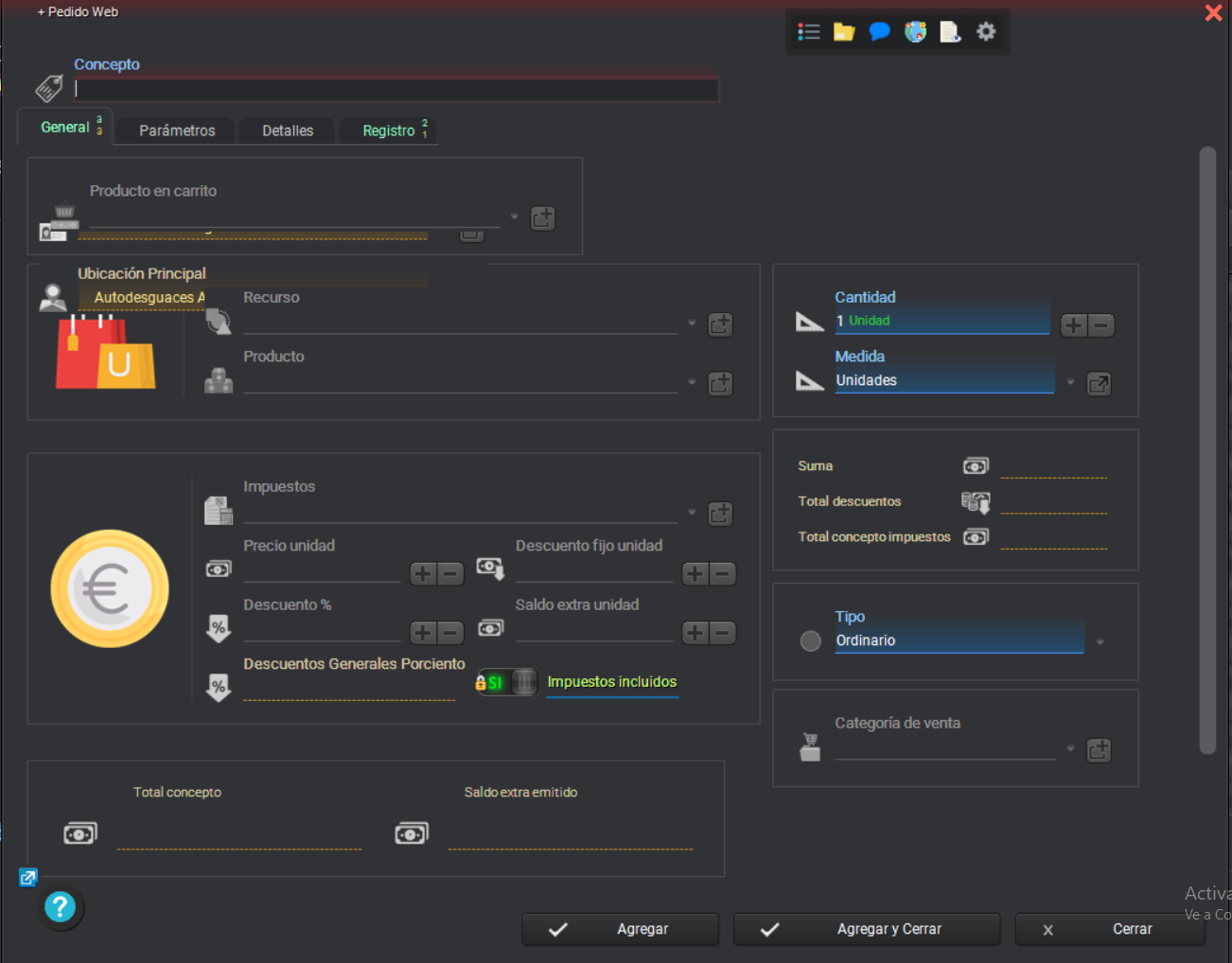The height and width of the screenshot is (963, 1232).
Task: Open the Detalles tab
Action: click(288, 131)
